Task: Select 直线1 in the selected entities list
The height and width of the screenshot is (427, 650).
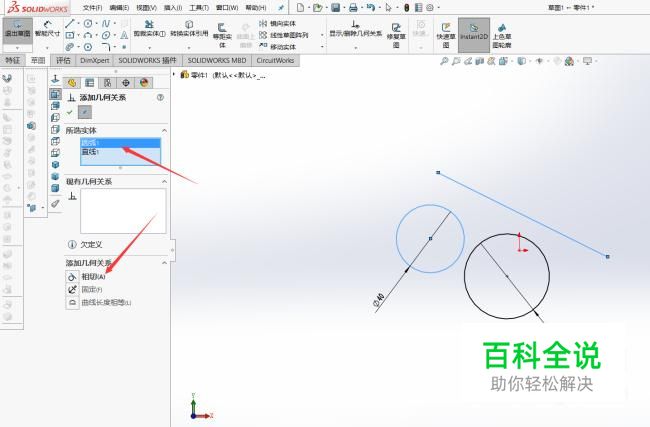Action: (x=120, y=152)
